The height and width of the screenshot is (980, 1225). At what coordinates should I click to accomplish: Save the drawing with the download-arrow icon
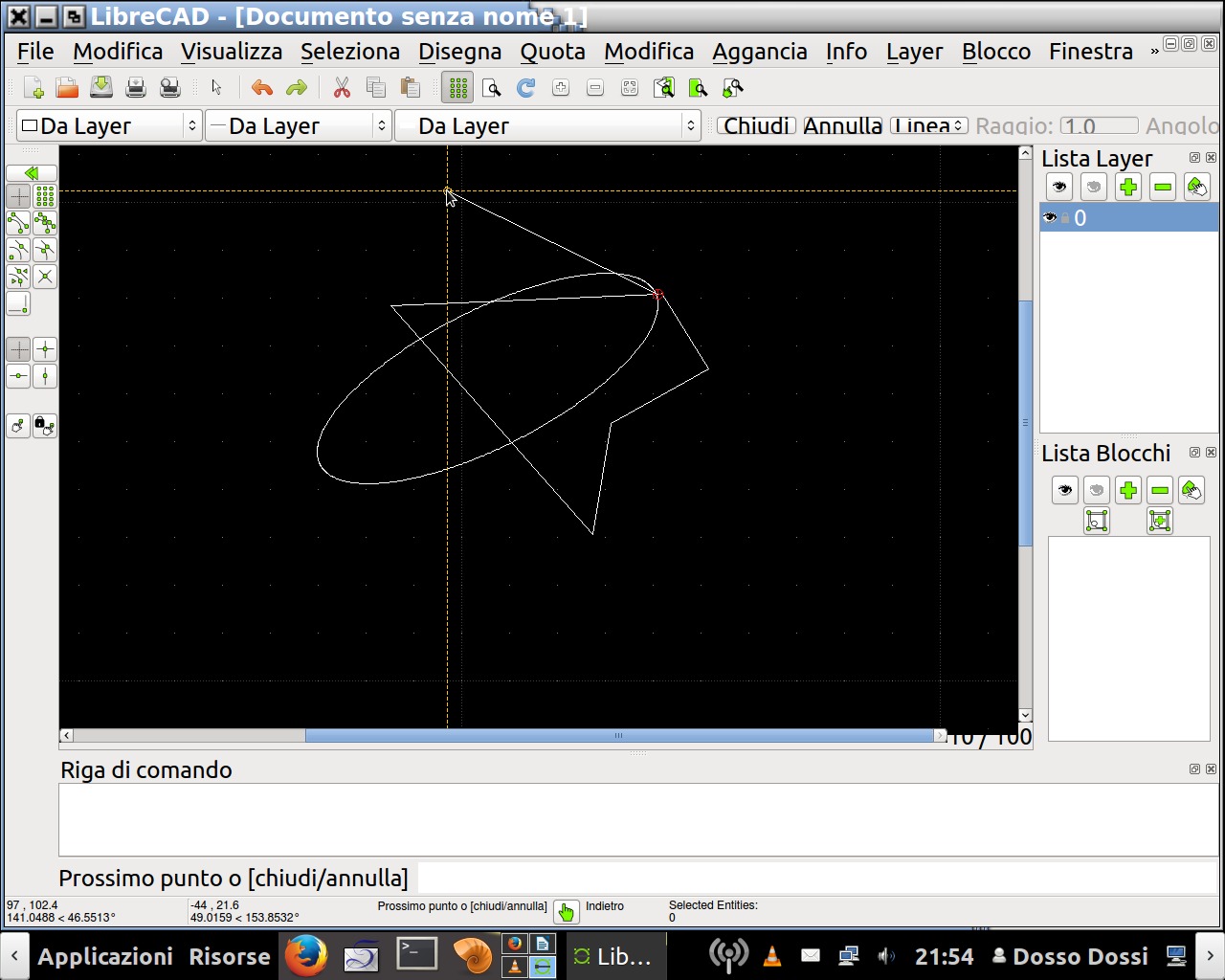click(x=101, y=88)
